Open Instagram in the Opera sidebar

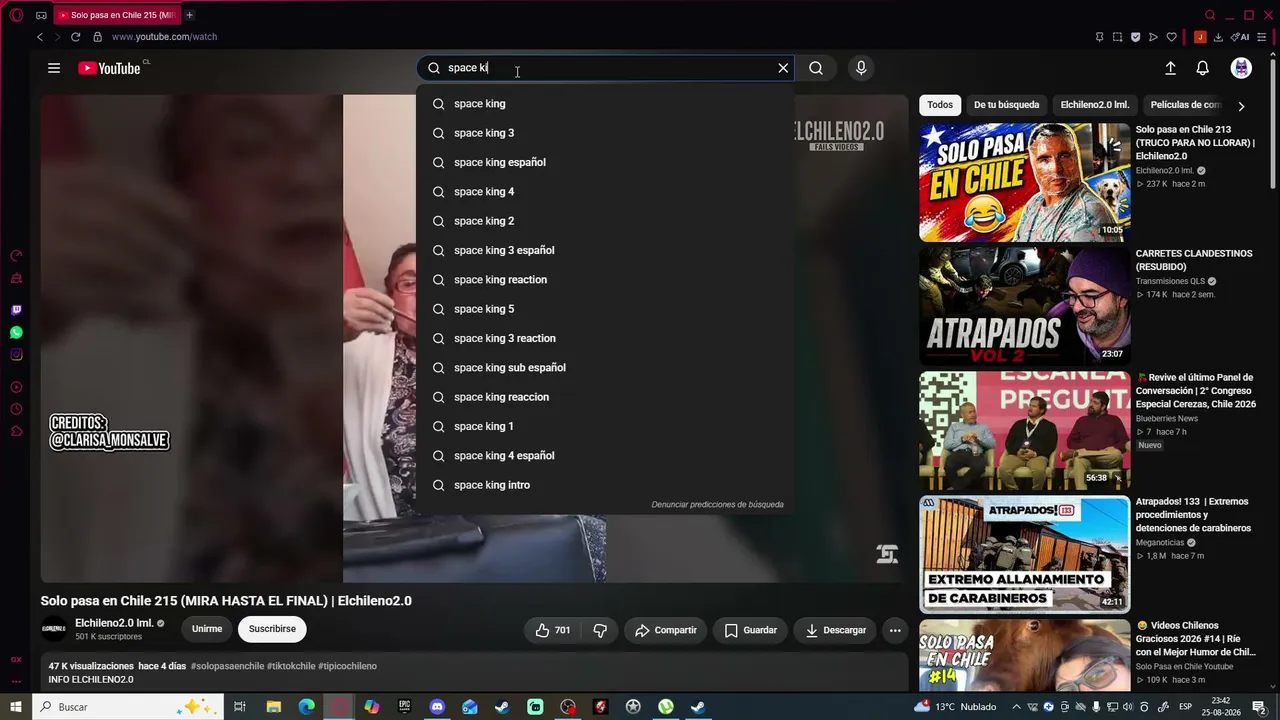pos(16,354)
